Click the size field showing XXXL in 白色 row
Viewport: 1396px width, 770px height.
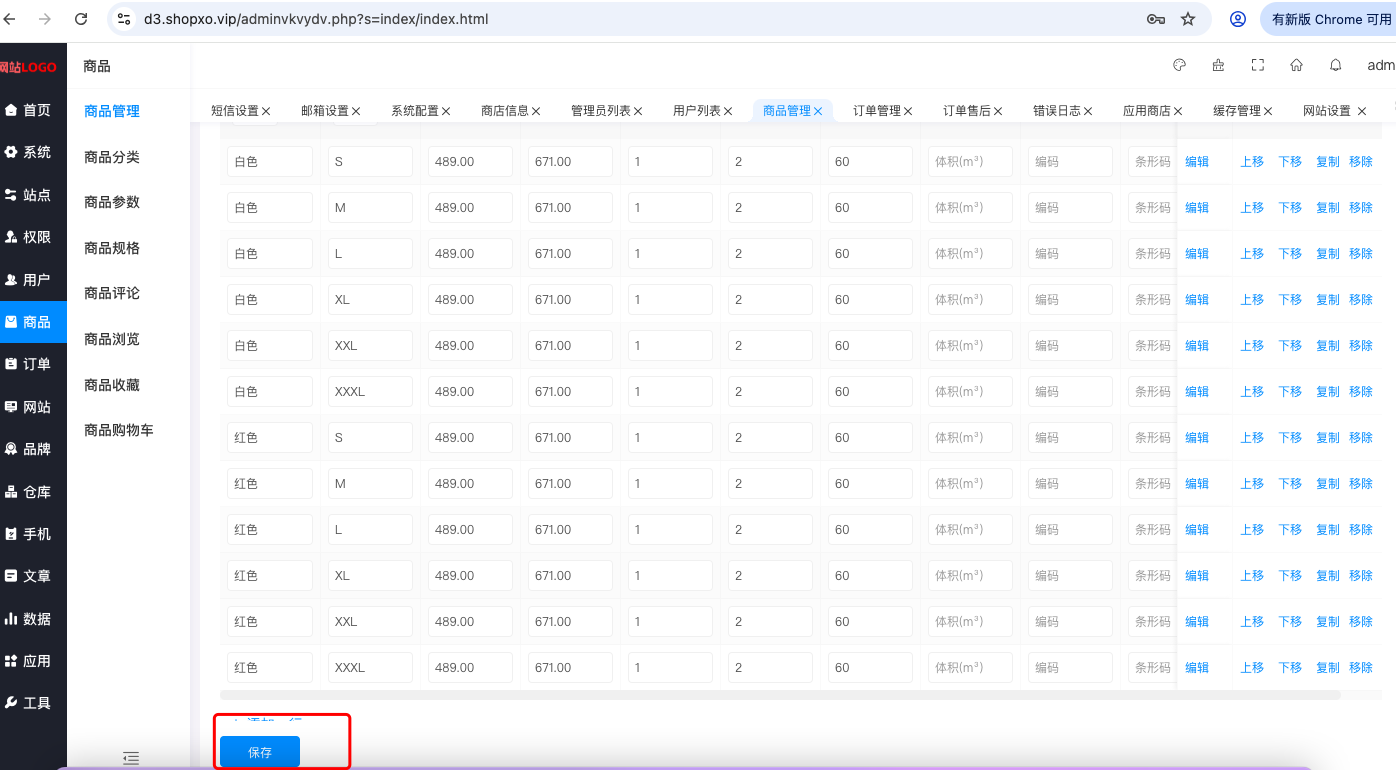click(370, 392)
